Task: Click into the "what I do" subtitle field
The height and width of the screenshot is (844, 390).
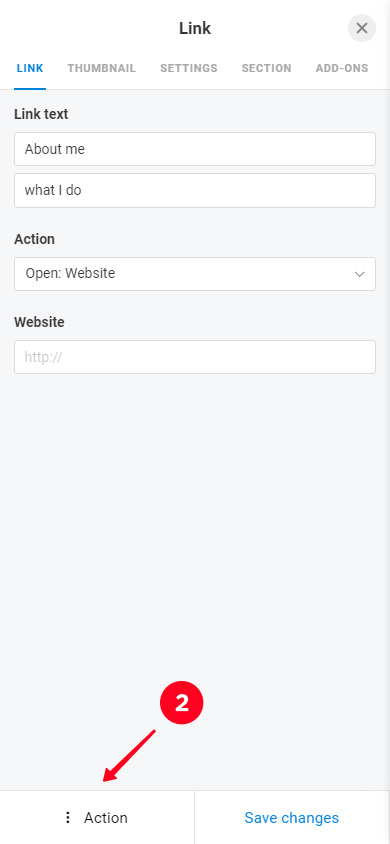Action: [x=195, y=190]
